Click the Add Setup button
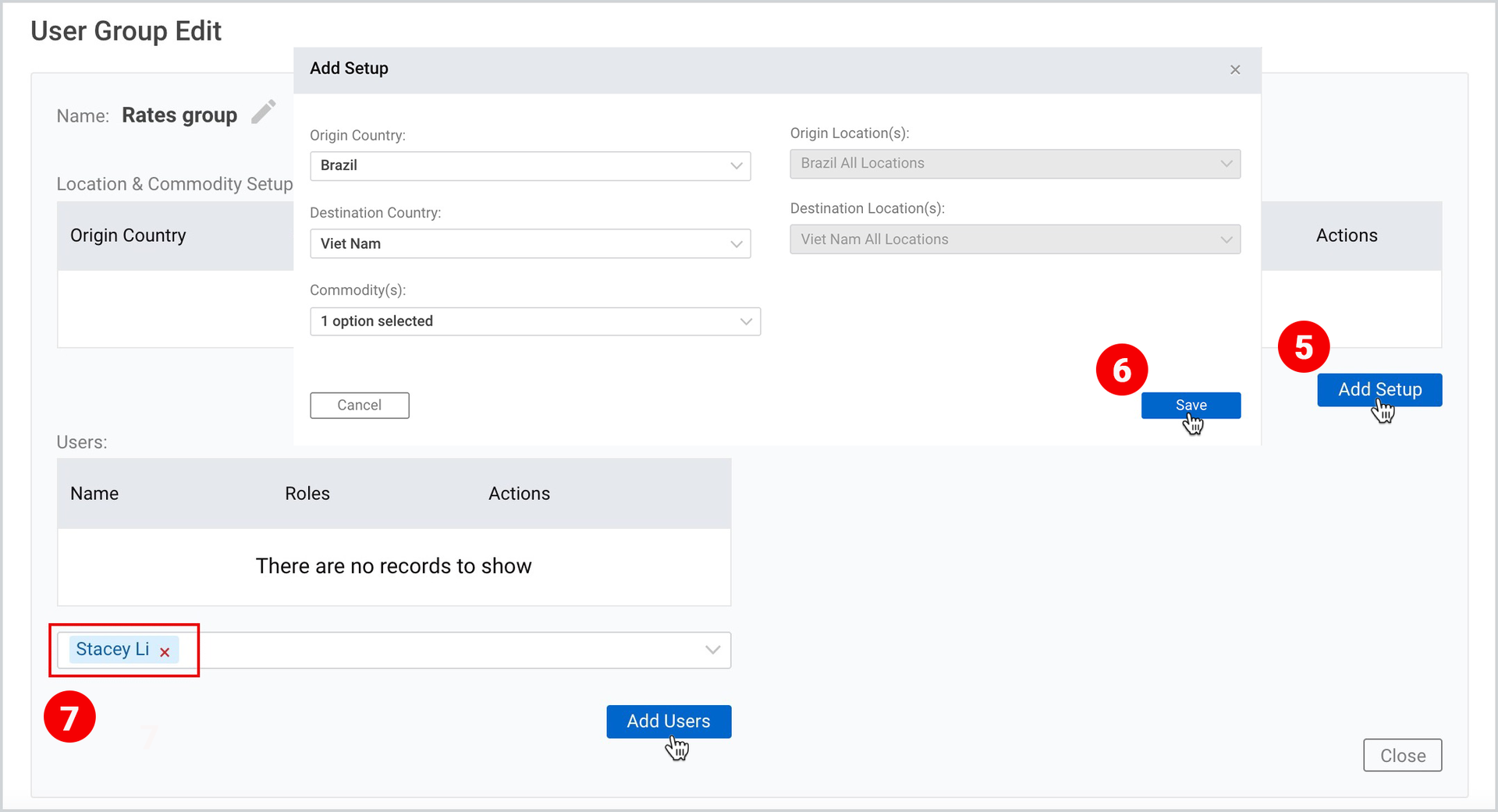The image size is (1498, 812). coord(1379,390)
